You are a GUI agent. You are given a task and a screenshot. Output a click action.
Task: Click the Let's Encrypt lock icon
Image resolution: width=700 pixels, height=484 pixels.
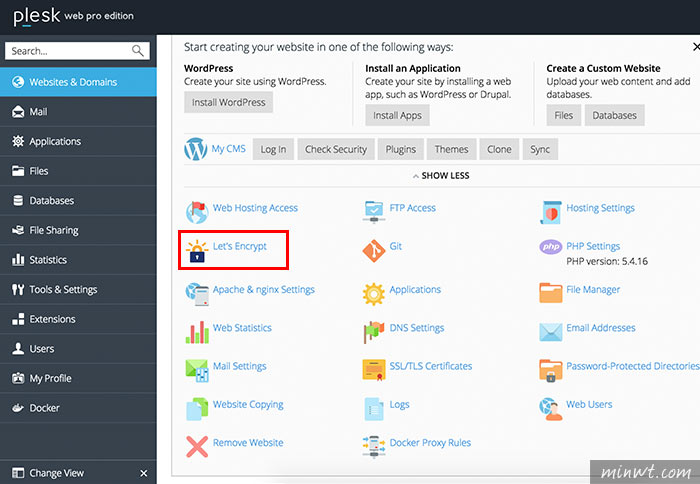(x=197, y=251)
